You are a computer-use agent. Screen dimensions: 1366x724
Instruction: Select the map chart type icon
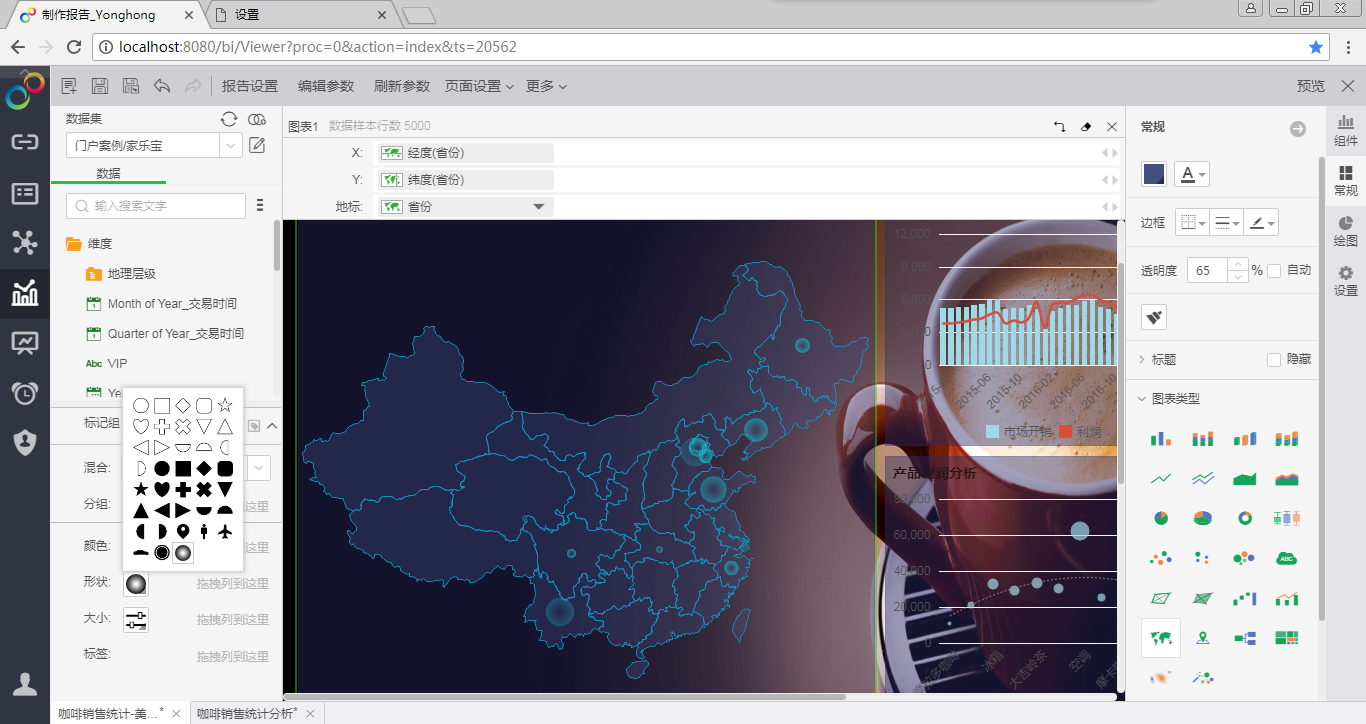tap(1161, 638)
